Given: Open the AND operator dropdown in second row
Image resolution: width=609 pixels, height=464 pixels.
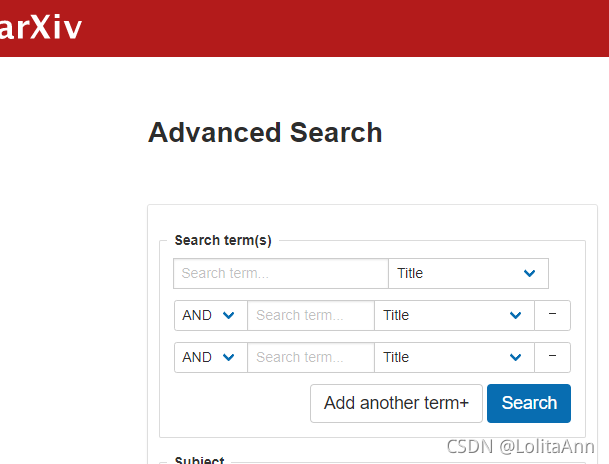Looking at the screenshot, I should pos(211,315).
